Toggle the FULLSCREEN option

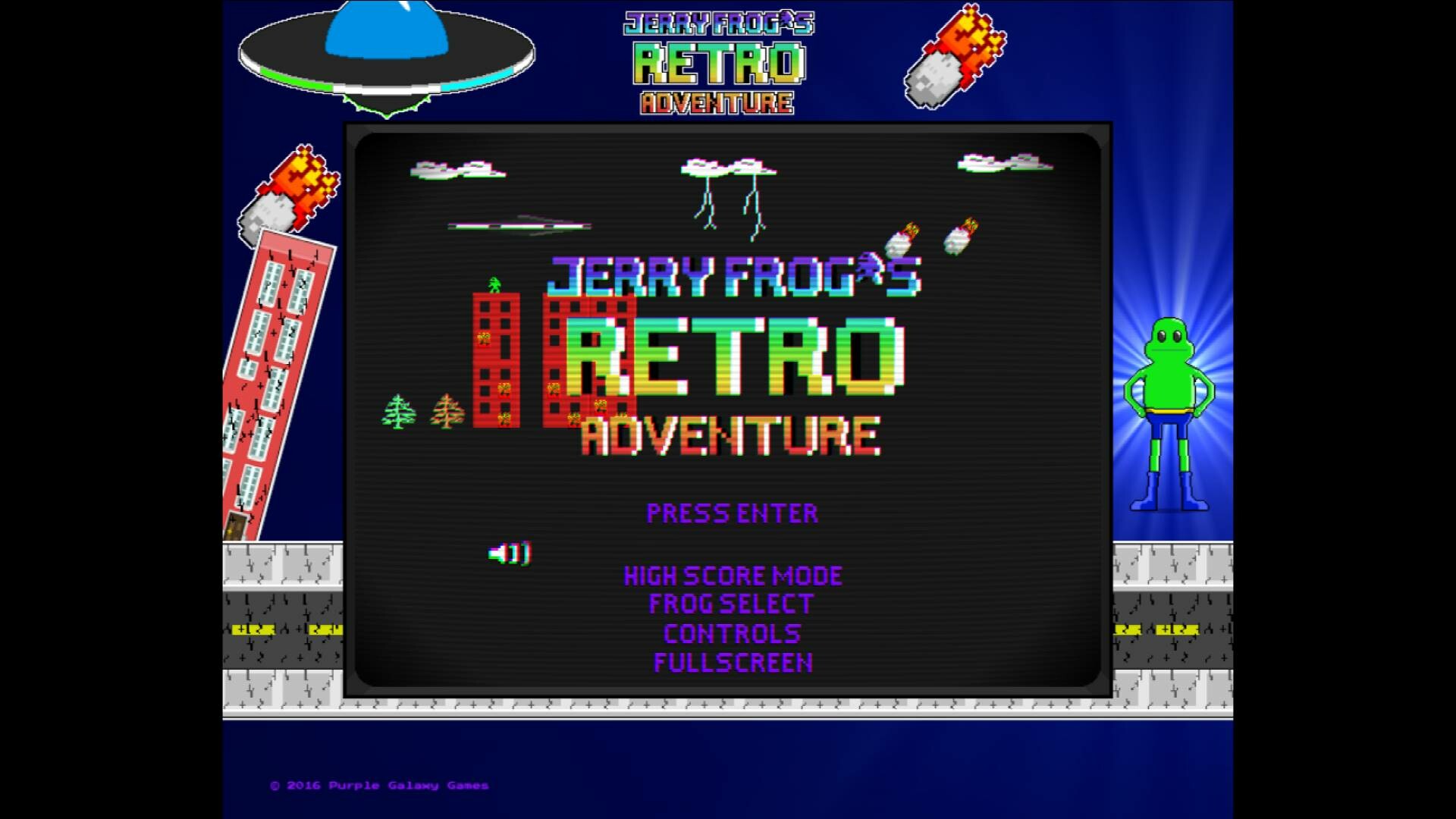pos(733,663)
